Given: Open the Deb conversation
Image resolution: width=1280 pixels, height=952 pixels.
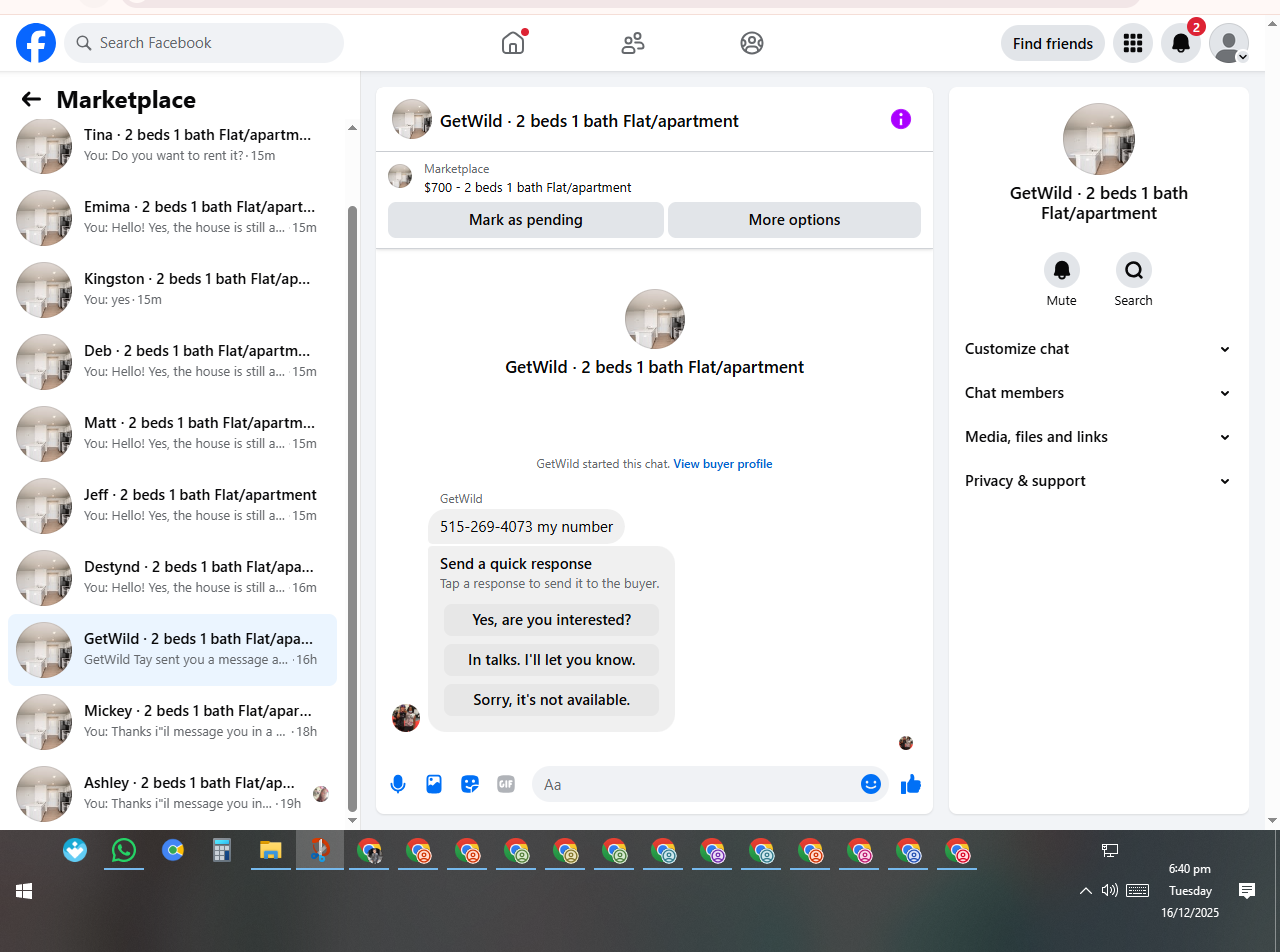Looking at the screenshot, I should point(172,361).
